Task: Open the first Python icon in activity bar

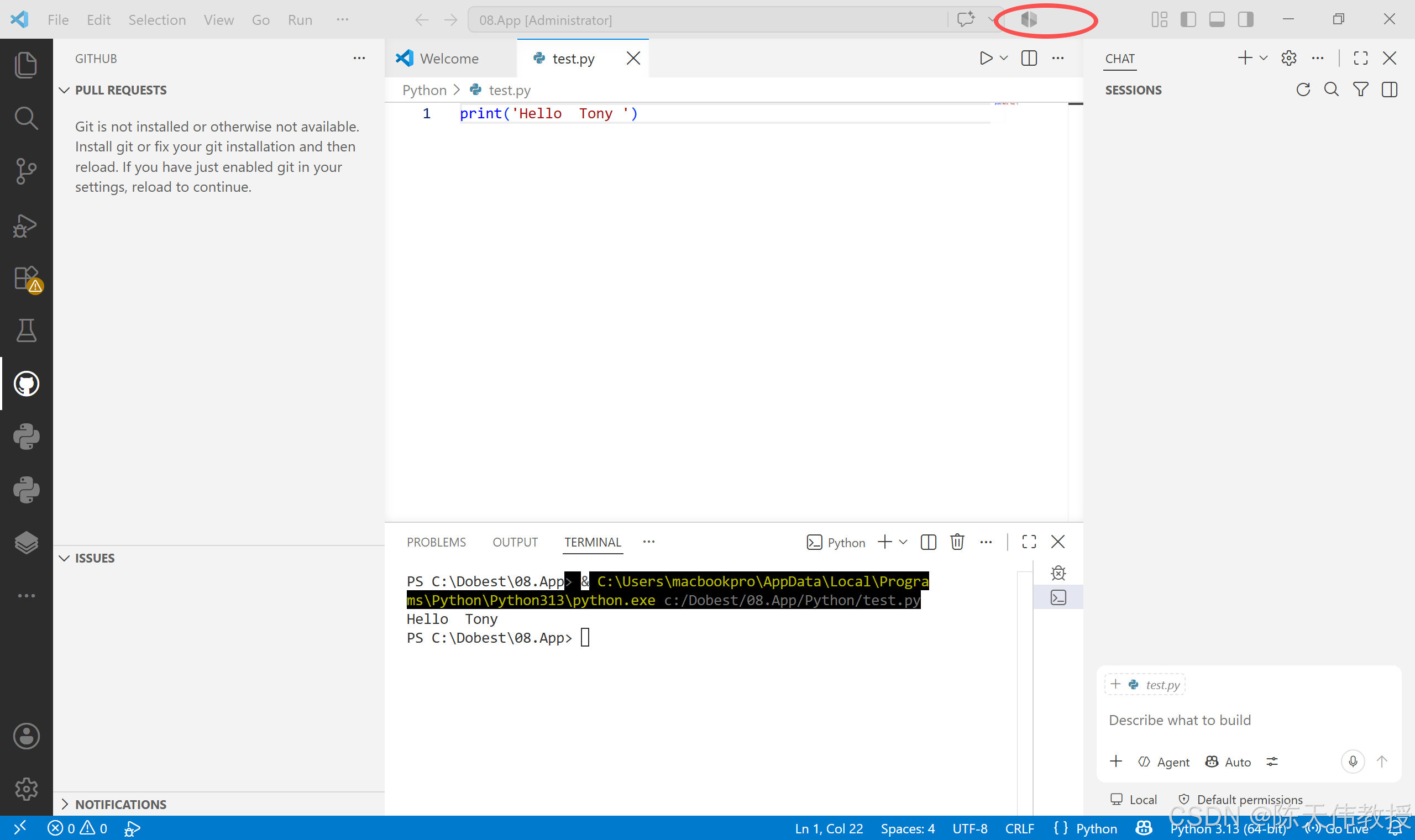Action: click(x=26, y=437)
